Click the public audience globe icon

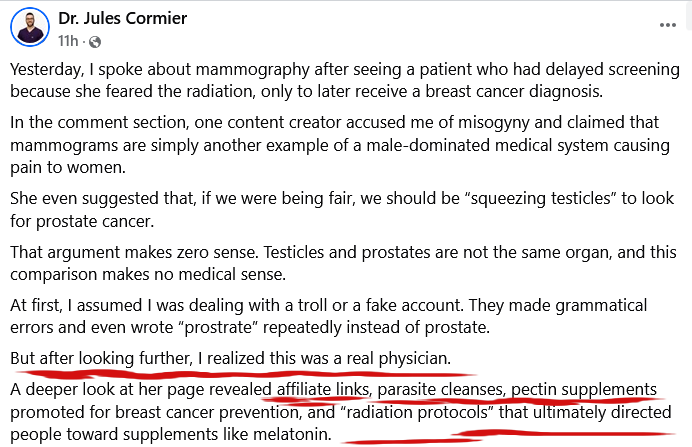(x=95, y=41)
